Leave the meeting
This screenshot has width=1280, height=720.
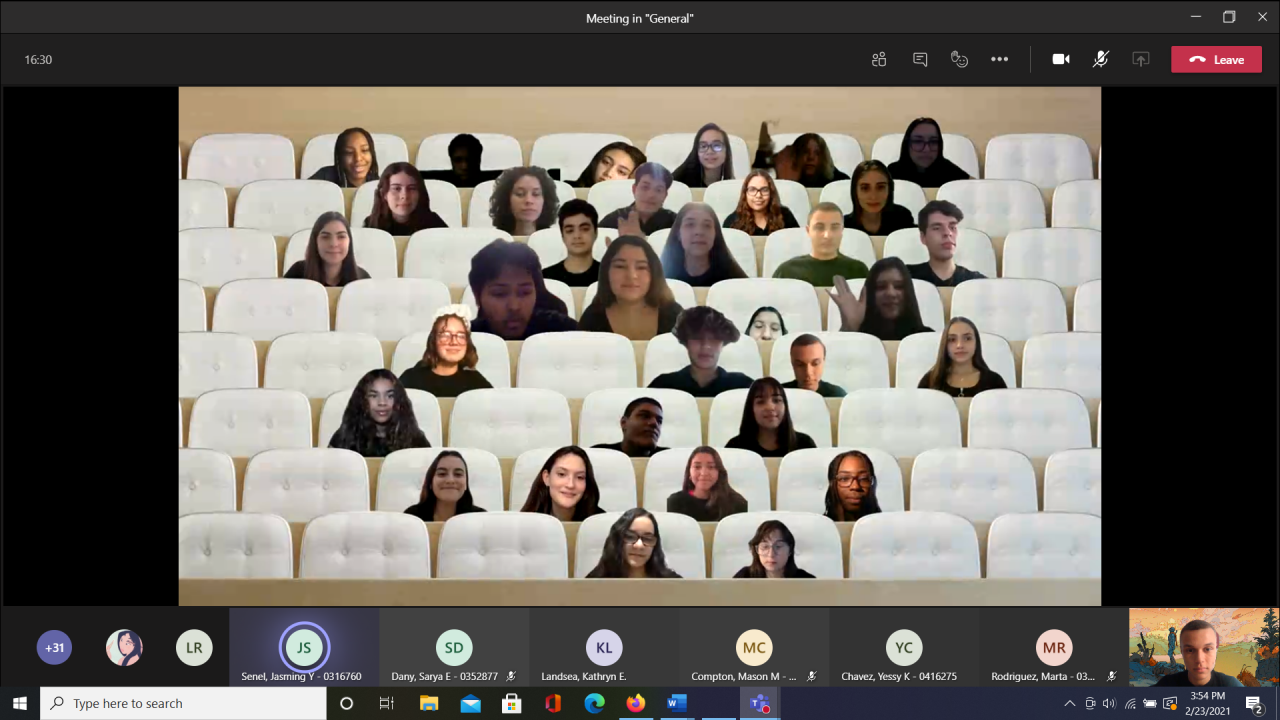pos(1216,60)
